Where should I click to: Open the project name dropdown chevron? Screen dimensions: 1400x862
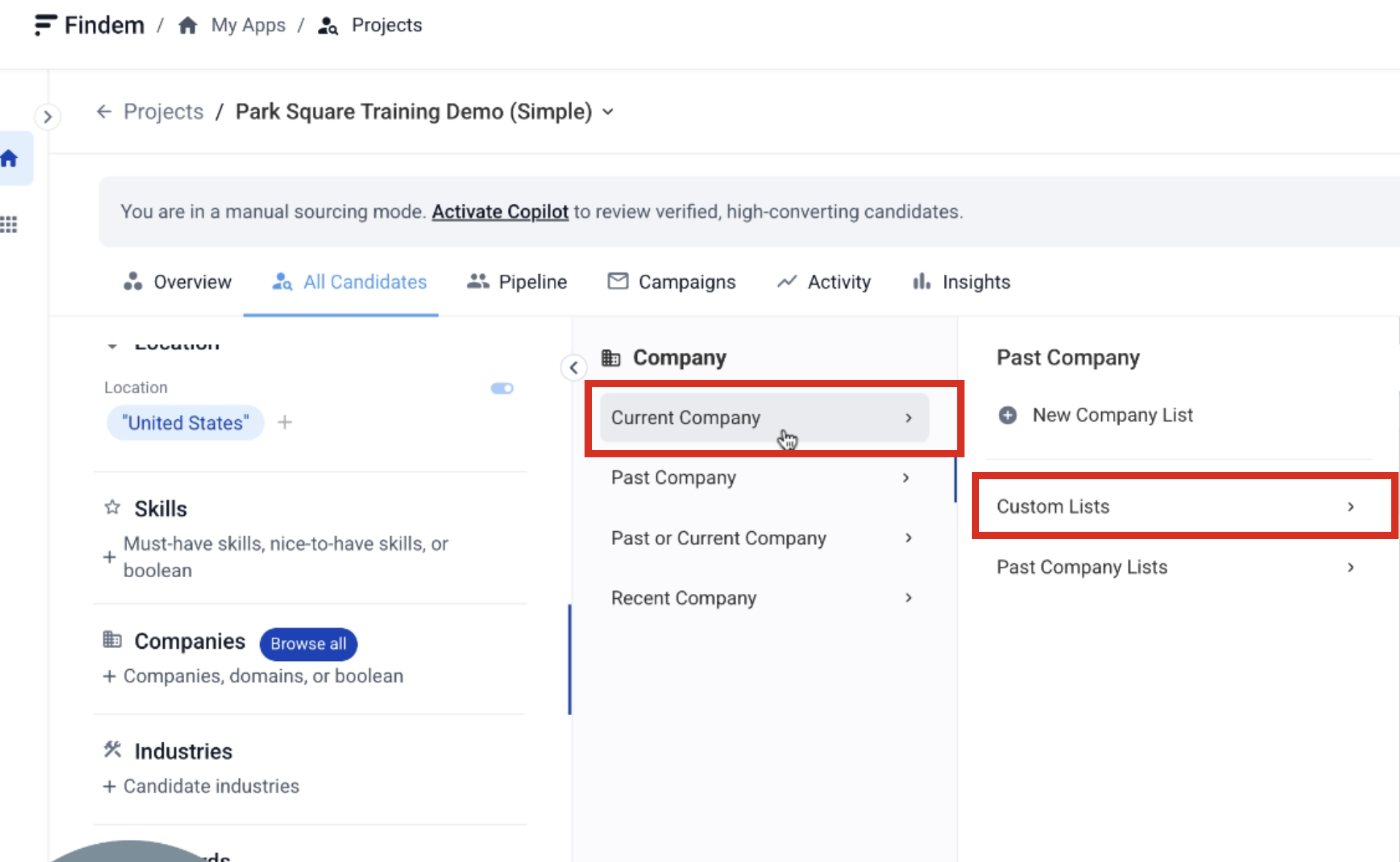tap(608, 112)
